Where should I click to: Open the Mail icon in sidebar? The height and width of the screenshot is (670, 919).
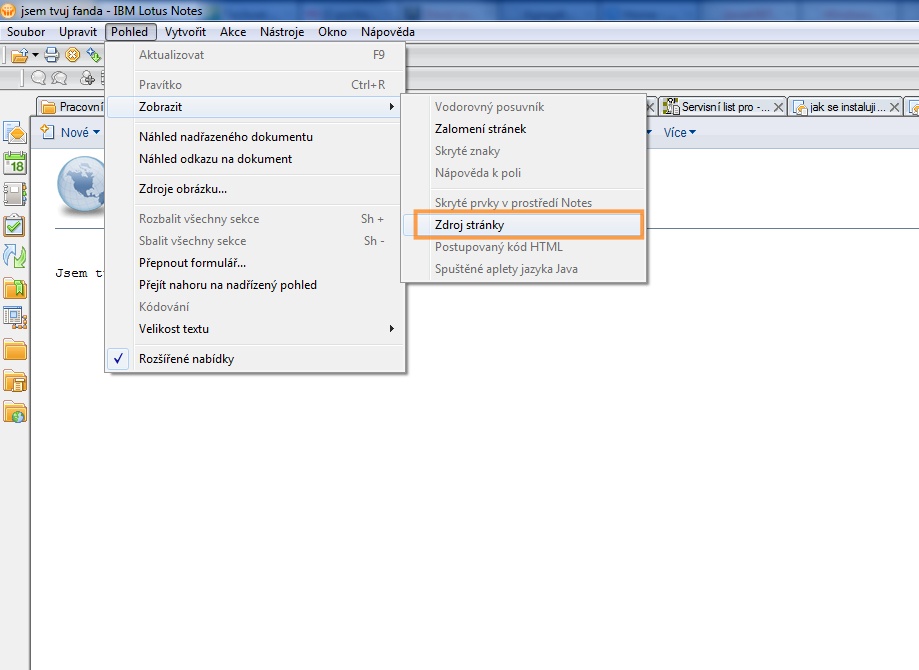click(x=15, y=133)
